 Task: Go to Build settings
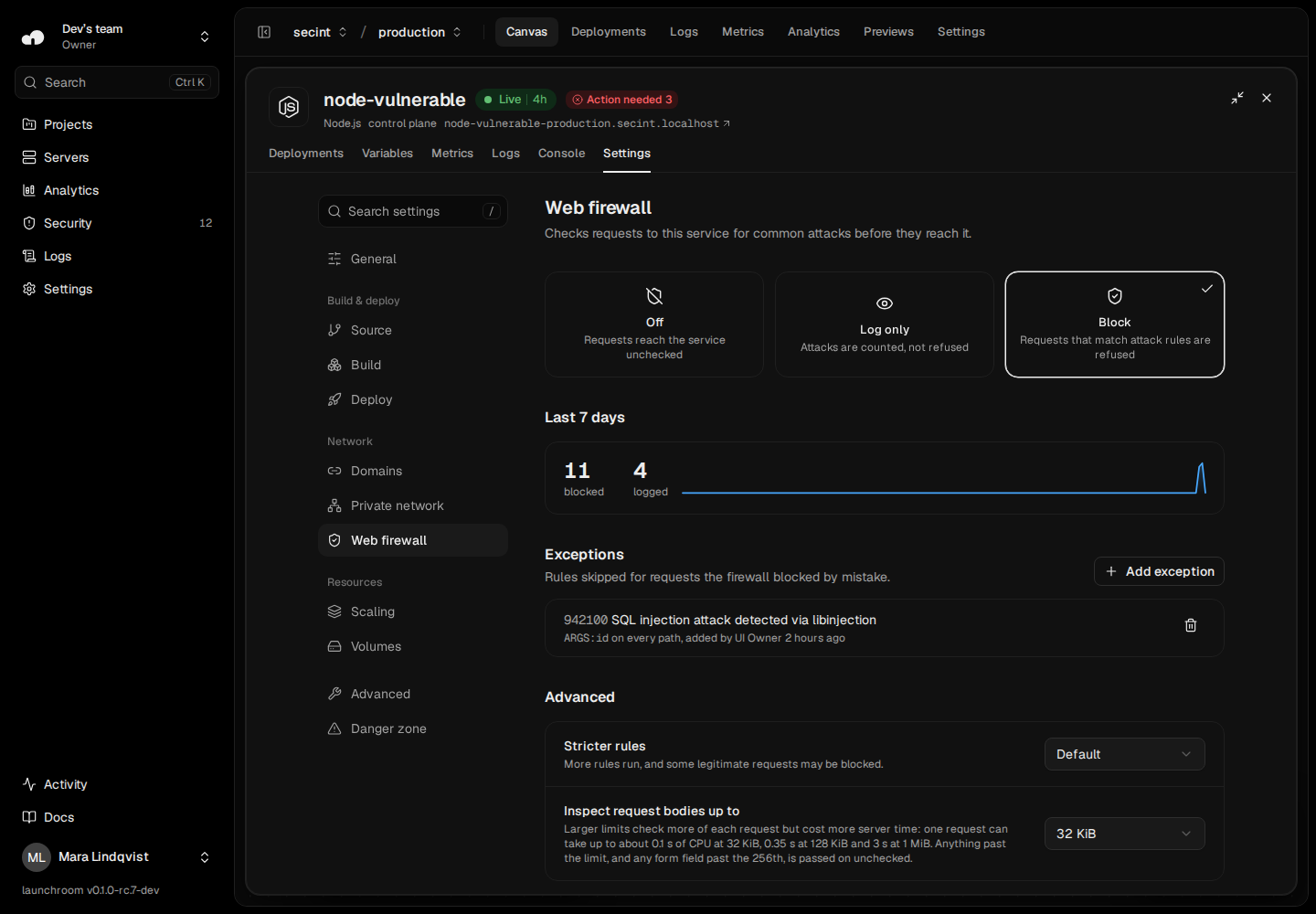click(413, 365)
